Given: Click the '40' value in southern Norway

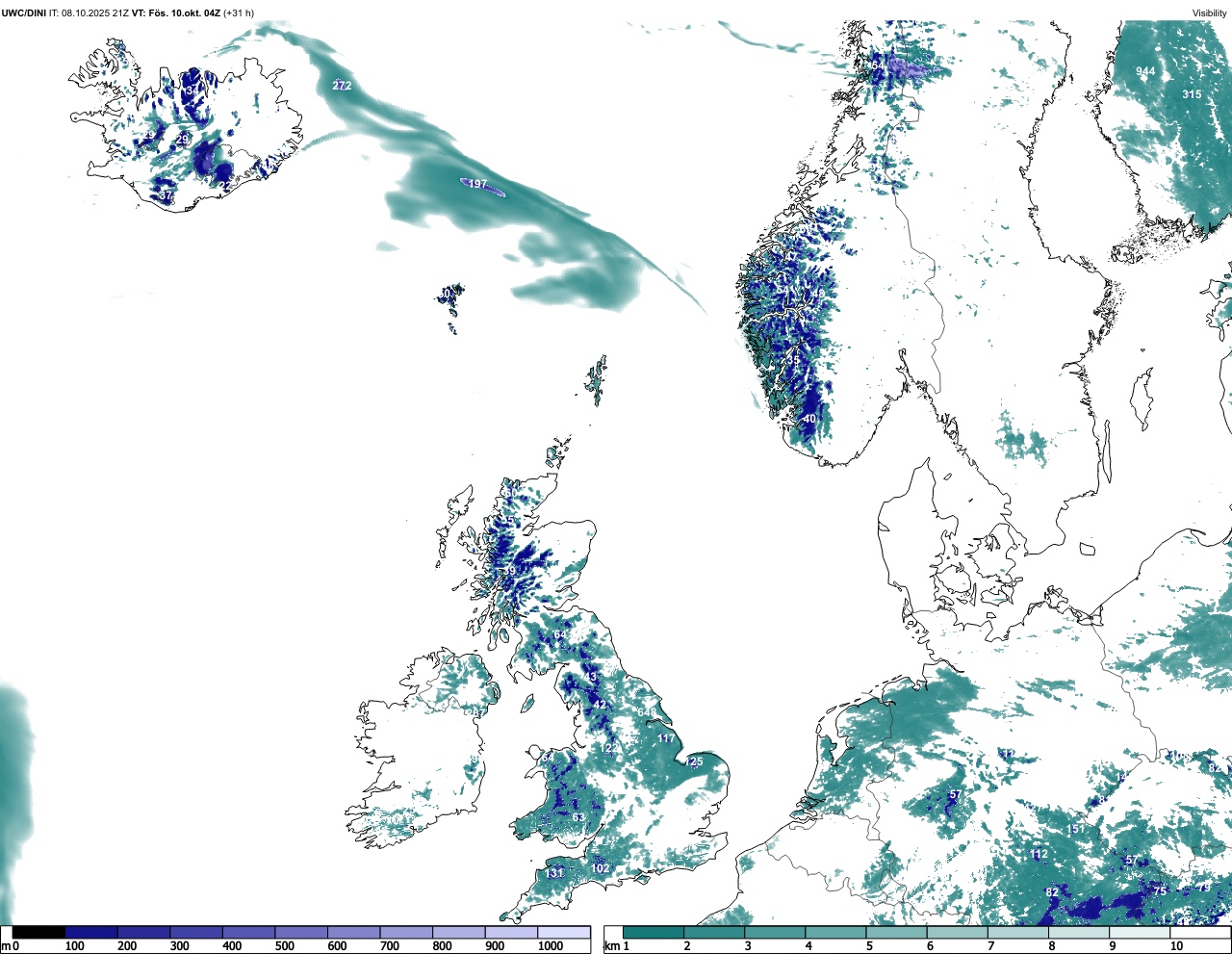Looking at the screenshot, I should pos(809,419).
